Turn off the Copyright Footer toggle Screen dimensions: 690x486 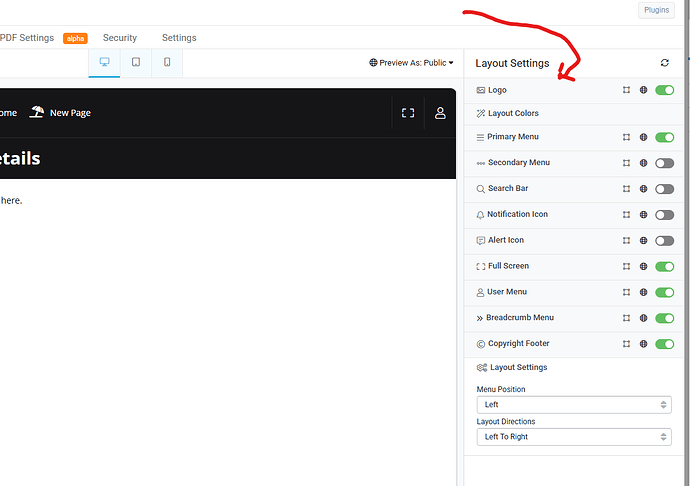(664, 344)
